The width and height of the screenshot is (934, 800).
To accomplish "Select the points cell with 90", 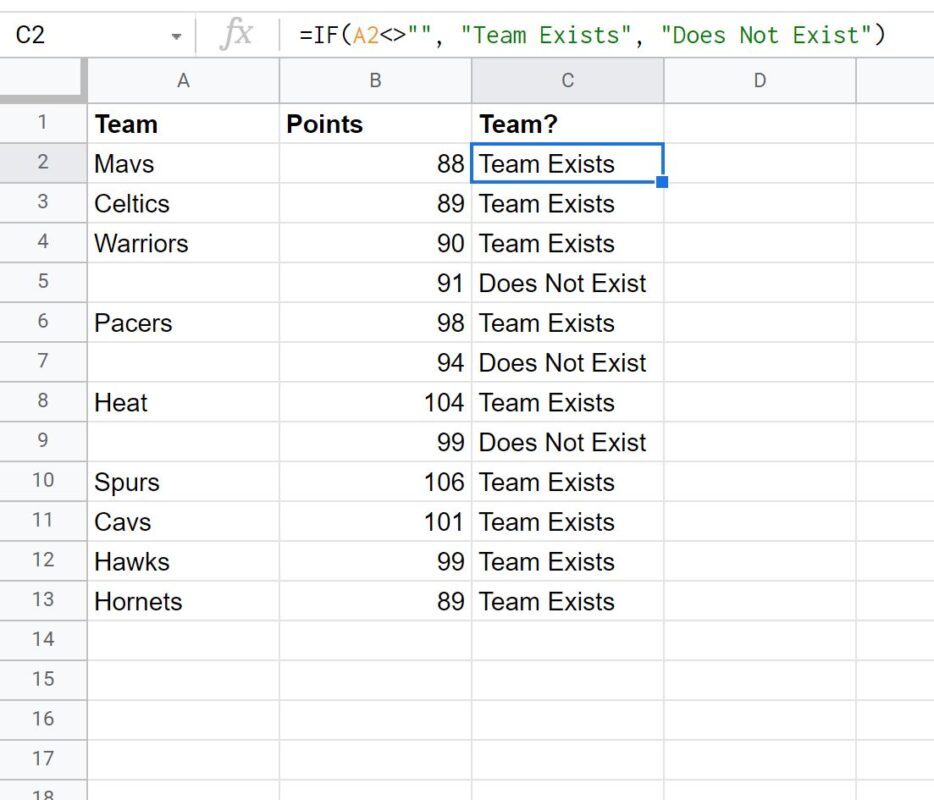I will tap(375, 243).
